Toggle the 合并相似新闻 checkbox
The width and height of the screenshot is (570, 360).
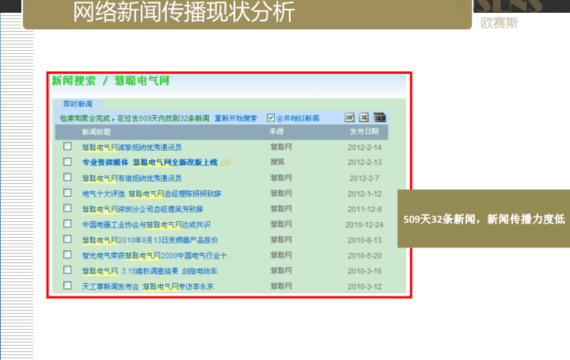coord(270,117)
